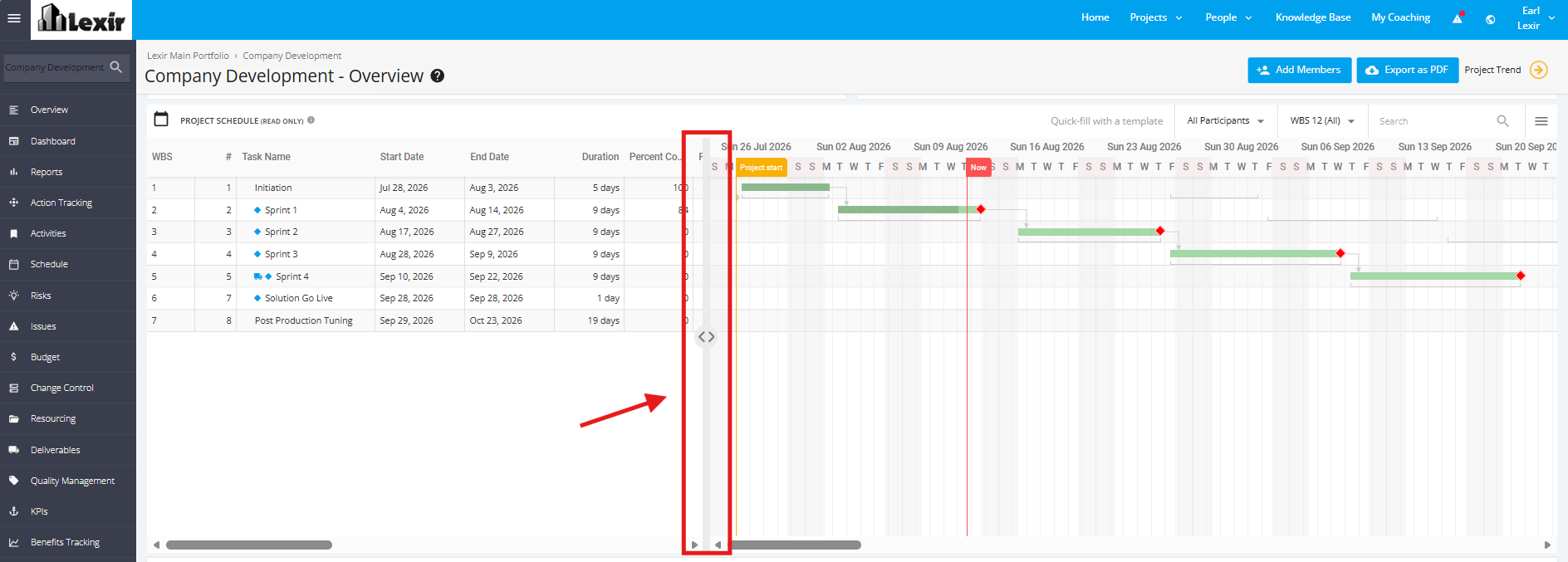Click the Lexir logo
1568x562 pixels.
pyautogui.click(x=81, y=19)
